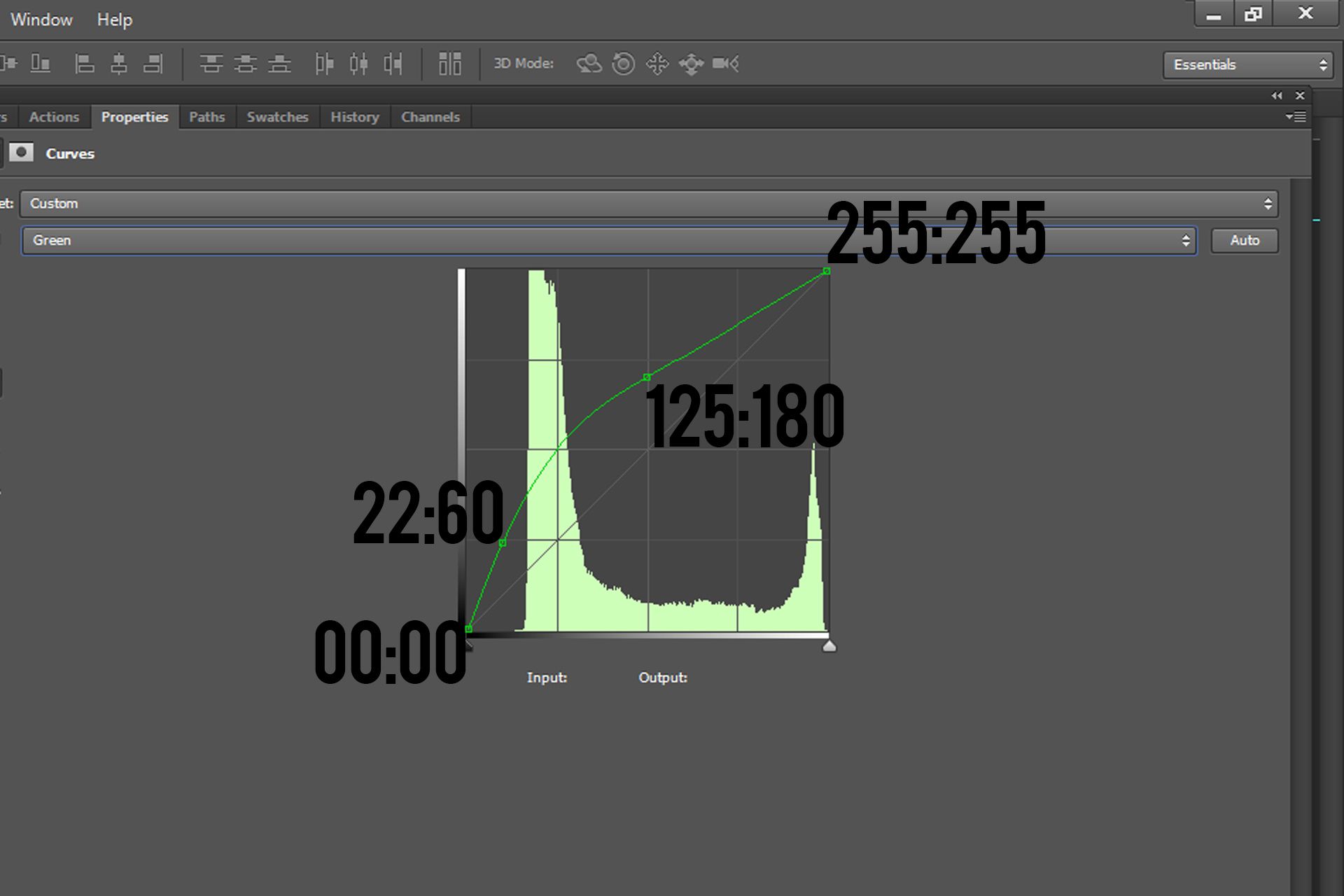Viewport: 1344px width, 896px height.
Task: Switch to the Channels tab
Action: pyautogui.click(x=430, y=117)
